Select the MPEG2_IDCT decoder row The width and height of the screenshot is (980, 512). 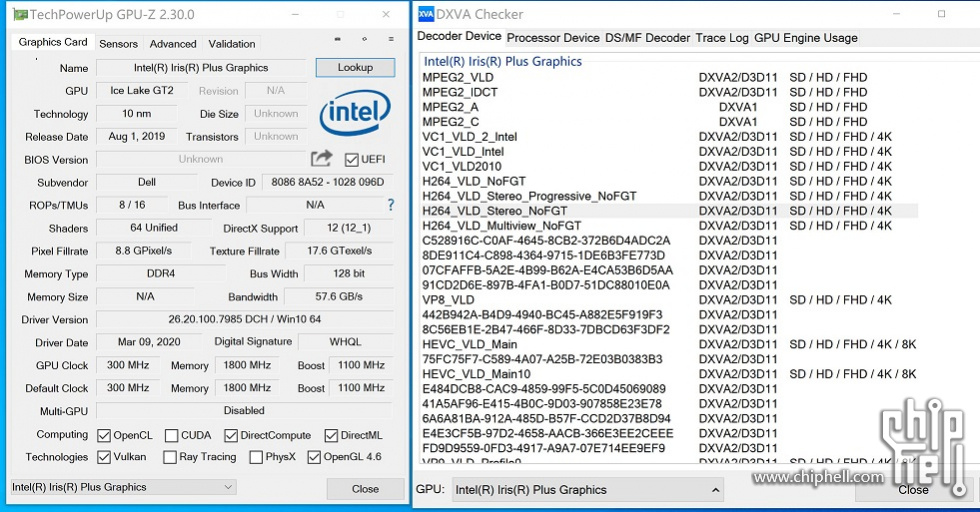(669, 93)
